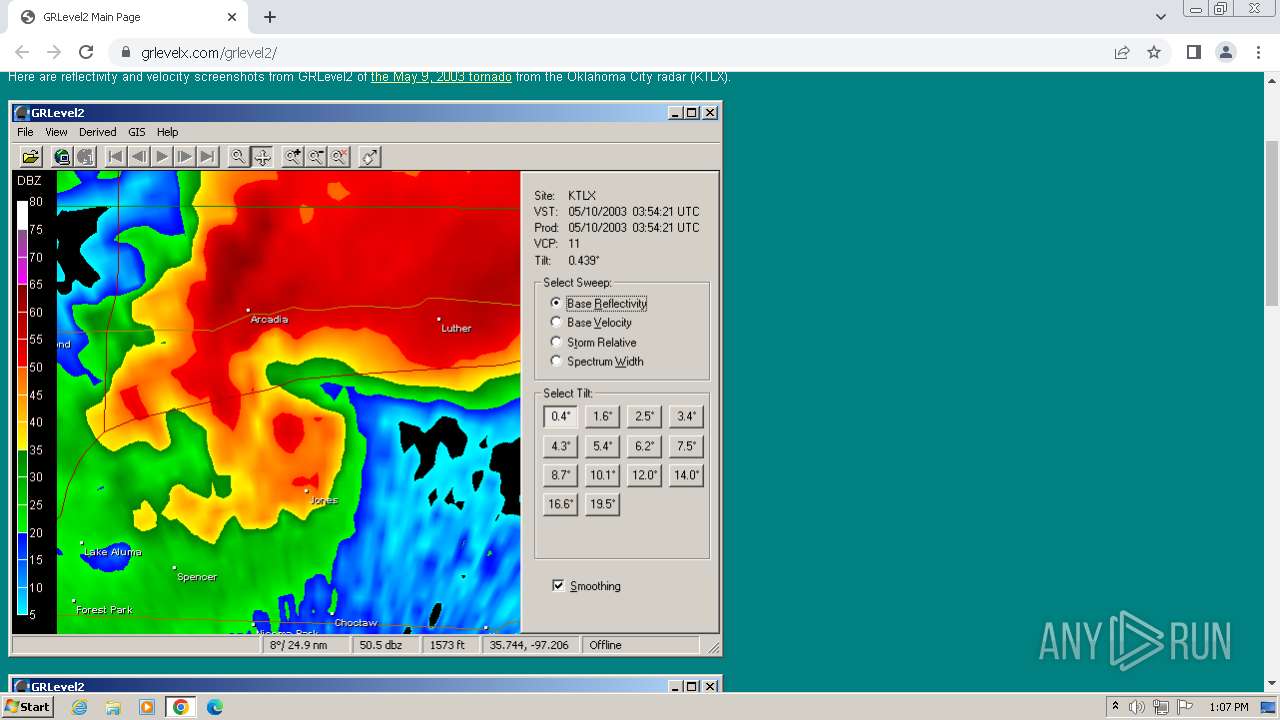Select the 0.4° tilt button

pos(561,416)
